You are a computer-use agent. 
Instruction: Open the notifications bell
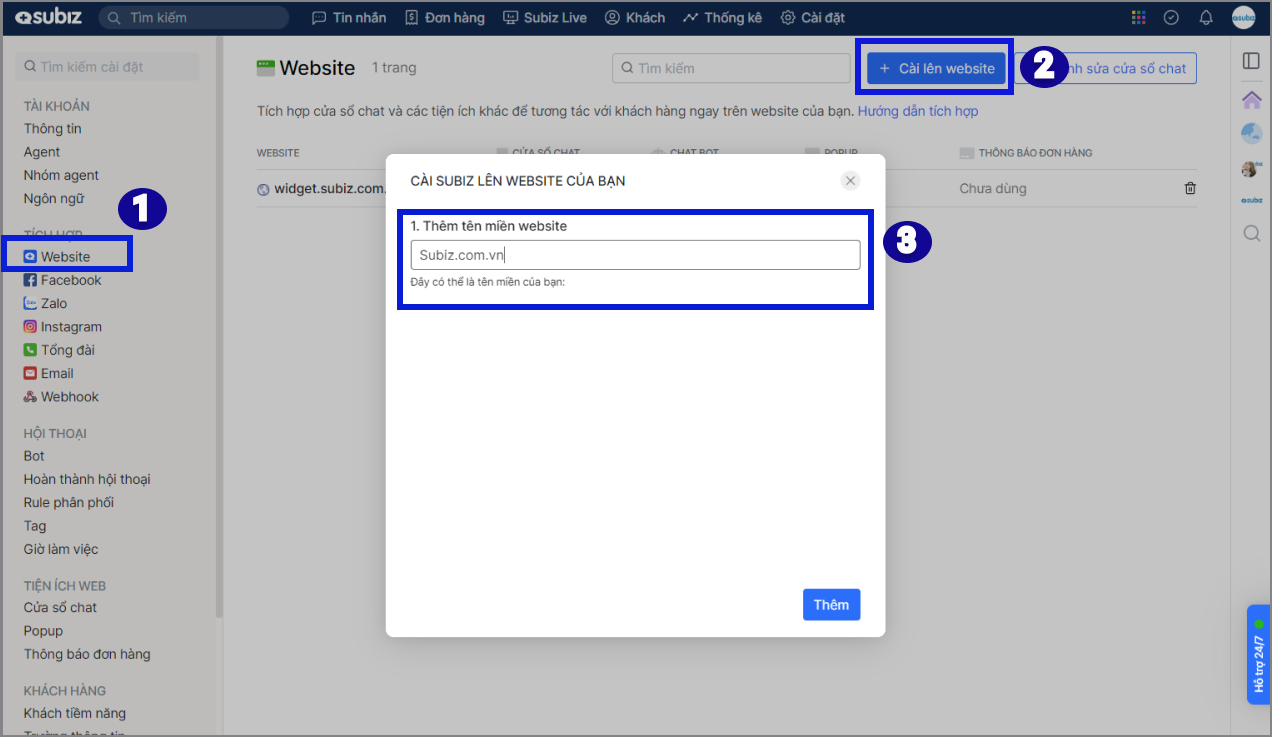1206,18
